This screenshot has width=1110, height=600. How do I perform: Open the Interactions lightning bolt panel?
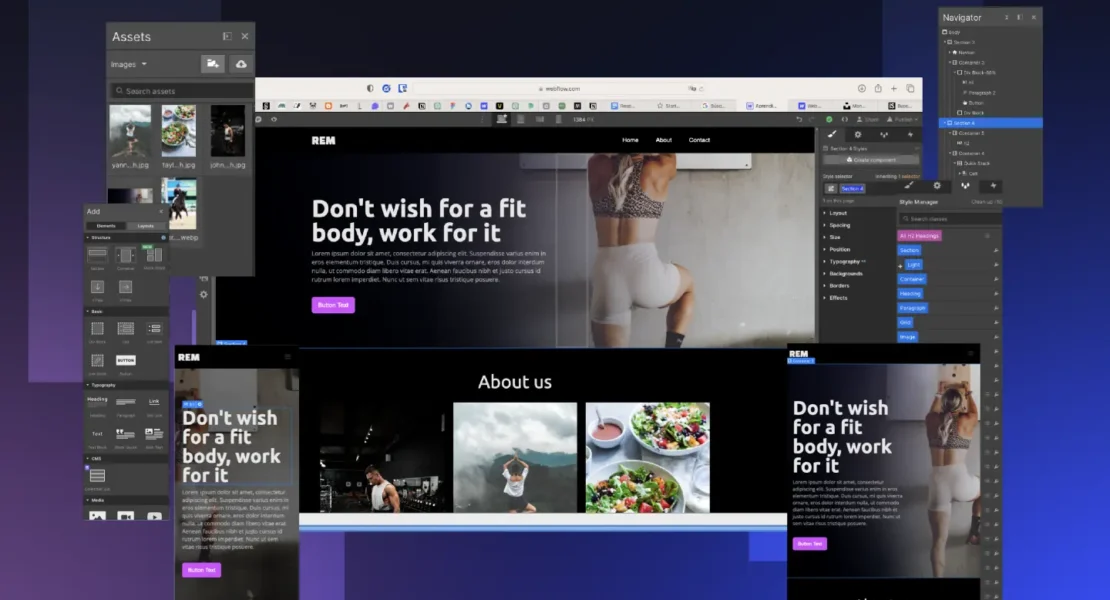[x=884, y=134]
